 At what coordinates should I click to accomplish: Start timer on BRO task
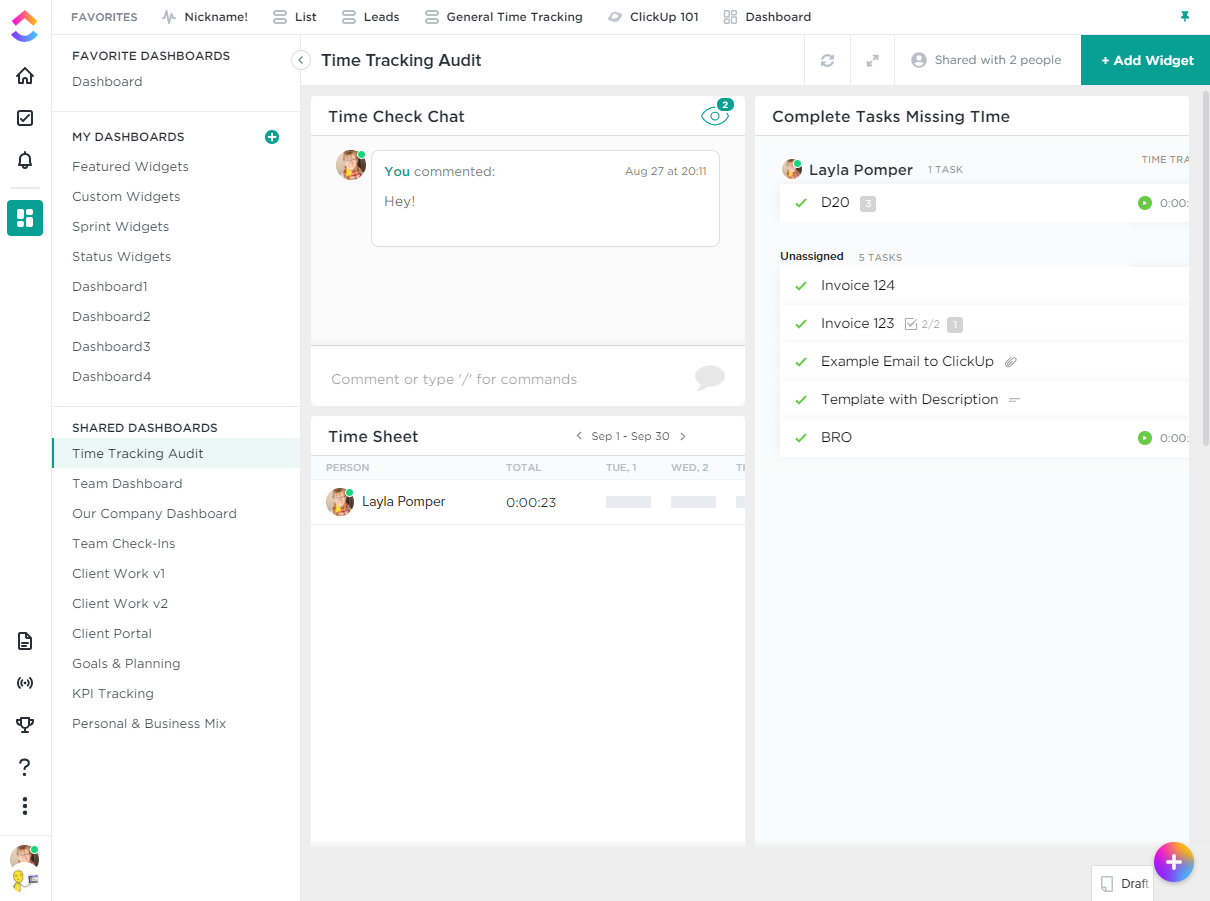point(1145,438)
